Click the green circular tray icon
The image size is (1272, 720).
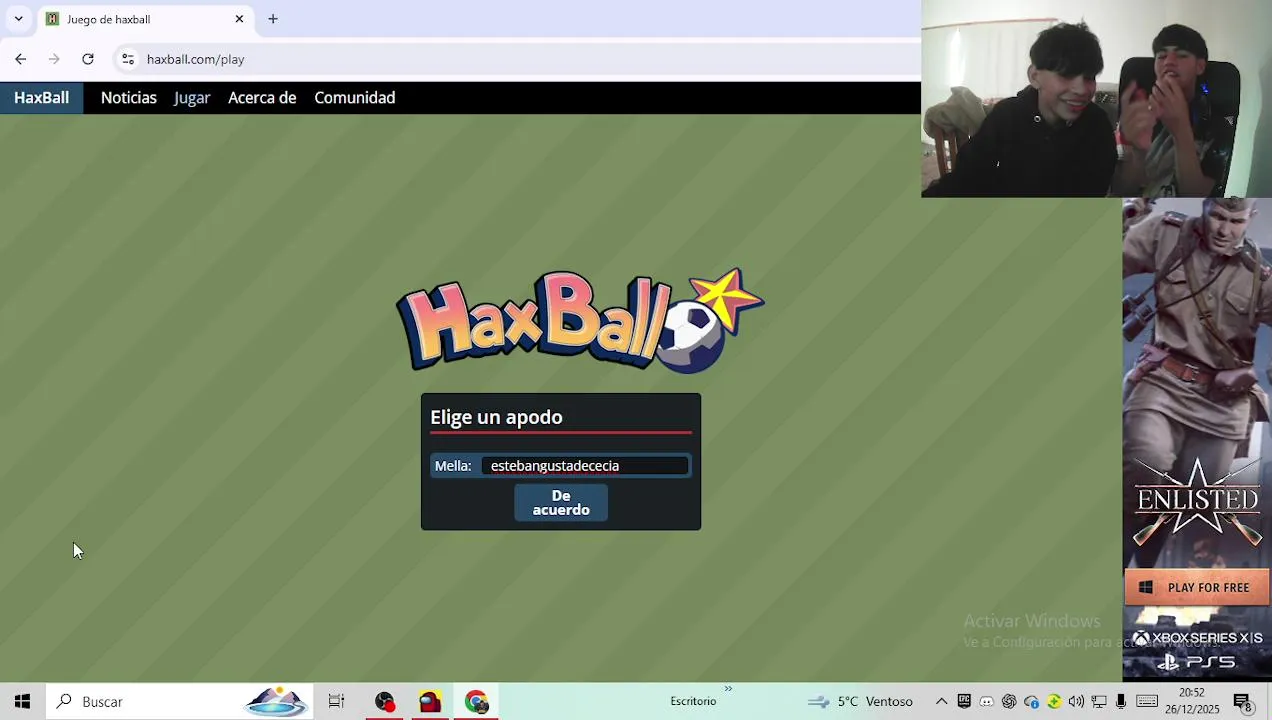(1054, 702)
